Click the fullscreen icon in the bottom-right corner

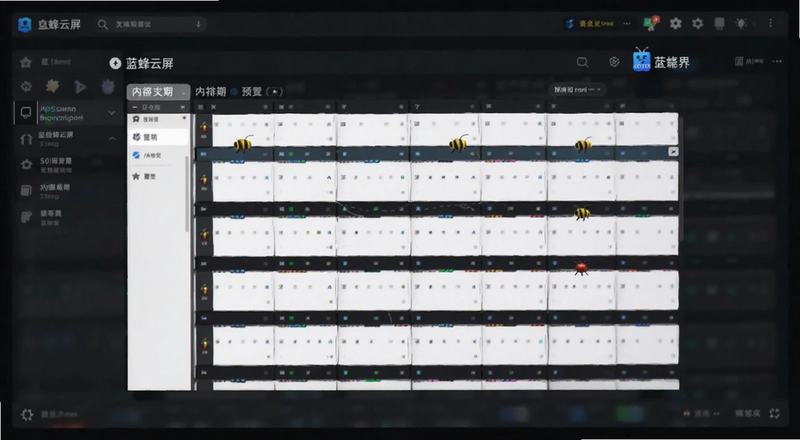(x=774, y=413)
